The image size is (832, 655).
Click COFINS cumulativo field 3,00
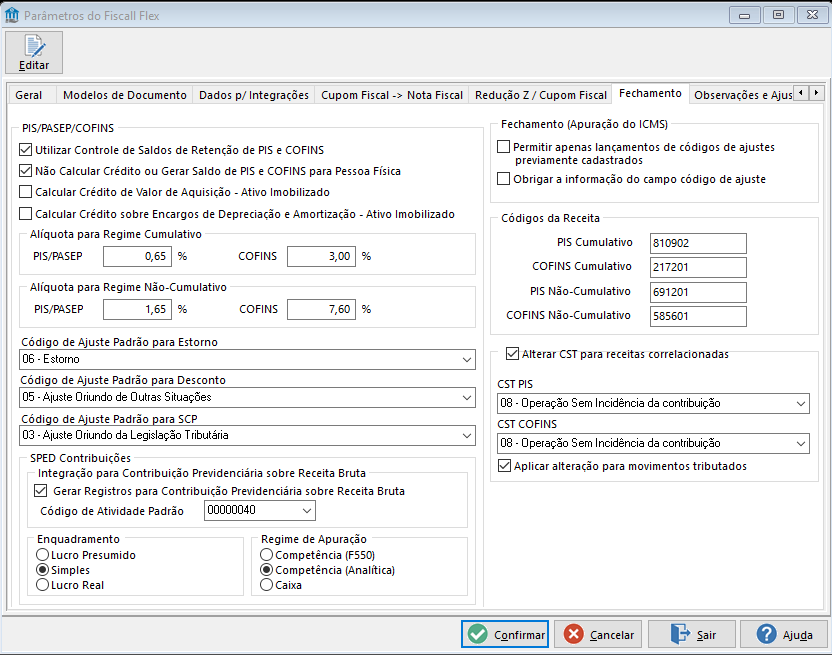(322, 256)
